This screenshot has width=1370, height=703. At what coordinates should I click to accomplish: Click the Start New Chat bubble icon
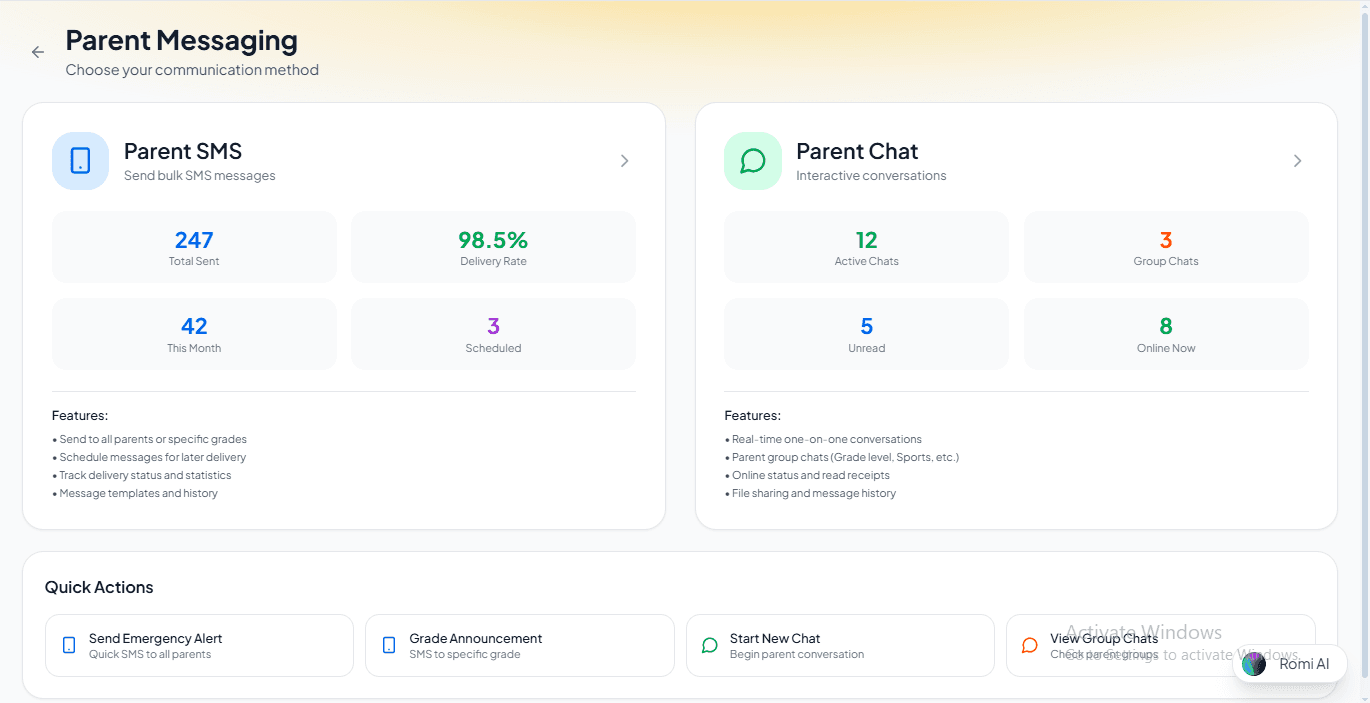pos(710,646)
